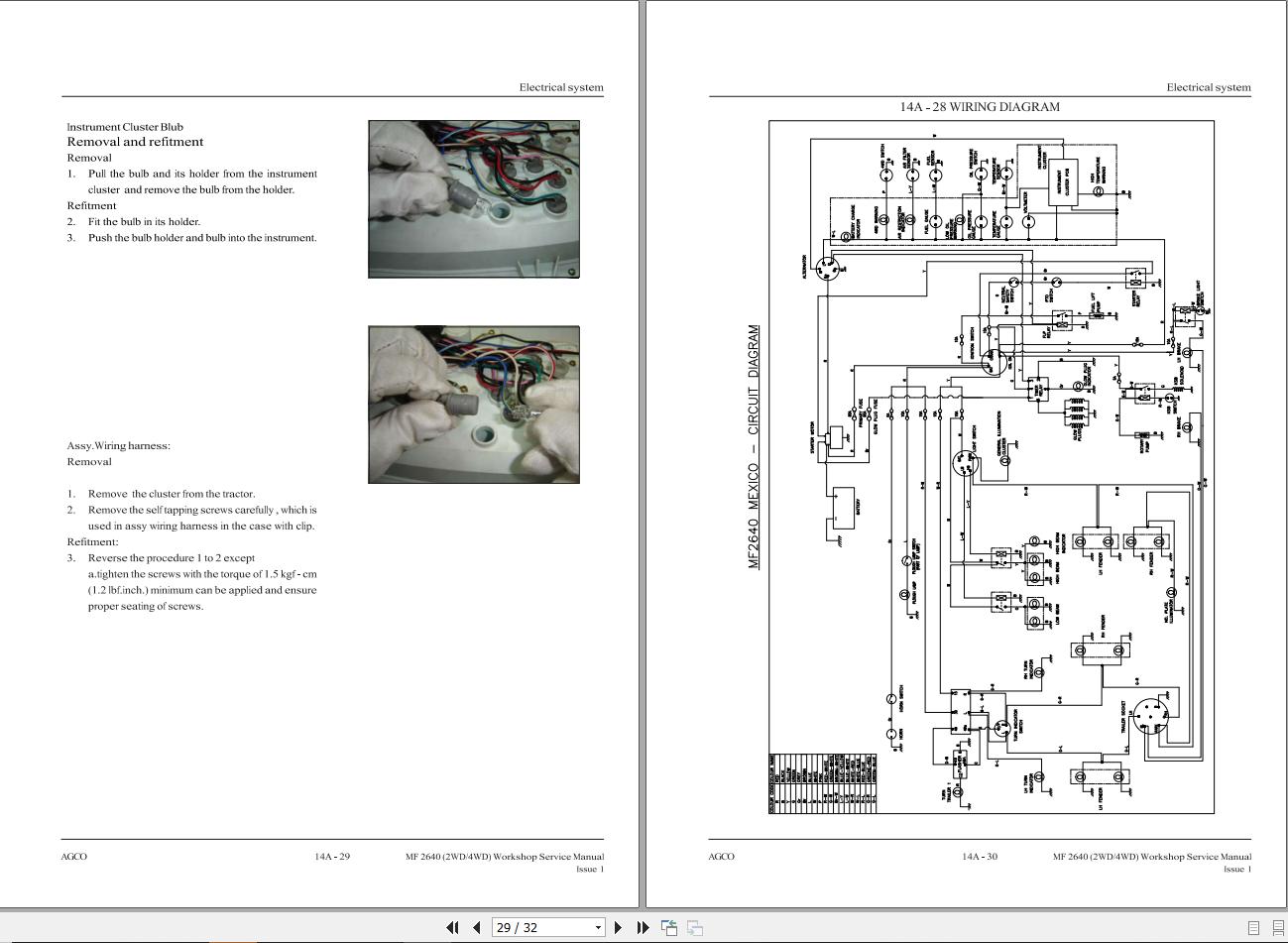Click the 'Assy.Wiring harness:' text
The width and height of the screenshot is (1288, 943).
click(118, 445)
